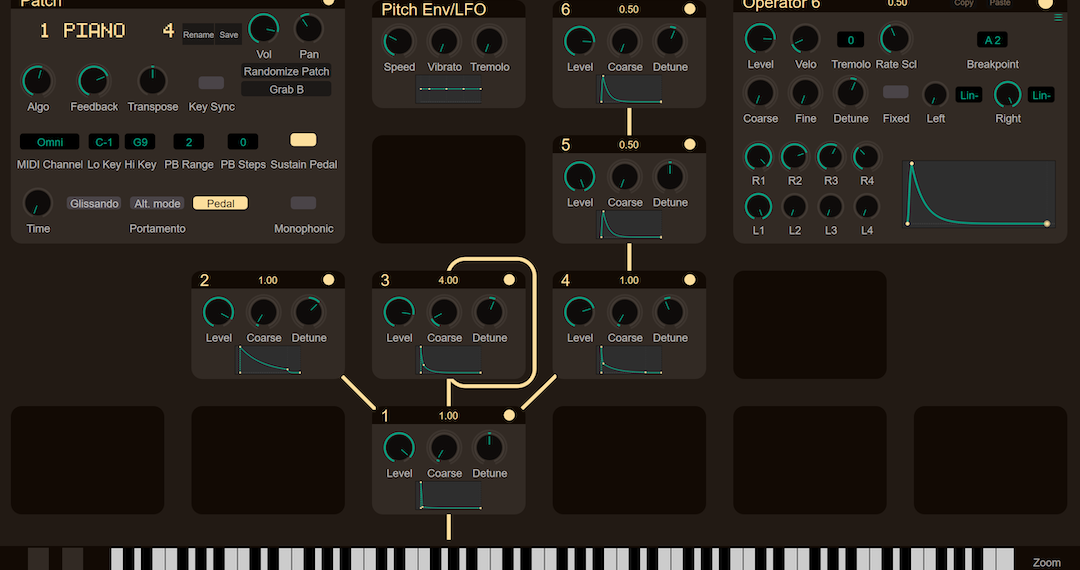Image resolution: width=1080 pixels, height=570 pixels.
Task: Click operator 2's envelope thumbnail
Action: point(269,361)
